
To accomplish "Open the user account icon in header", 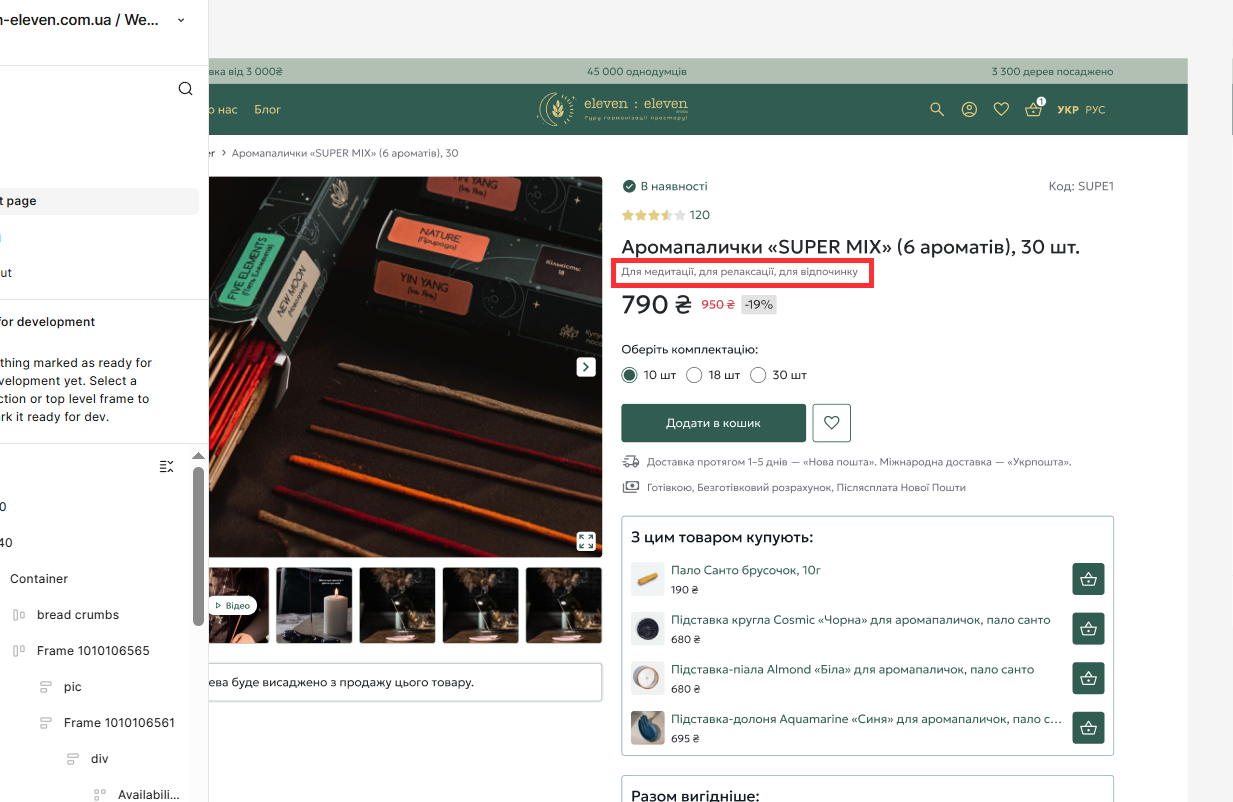I will click(969, 110).
